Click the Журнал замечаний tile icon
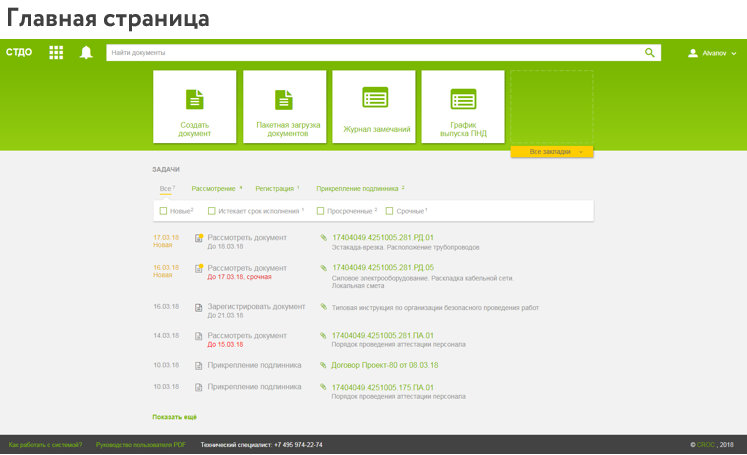Viewport: 747px width, 455px height. pos(375,97)
